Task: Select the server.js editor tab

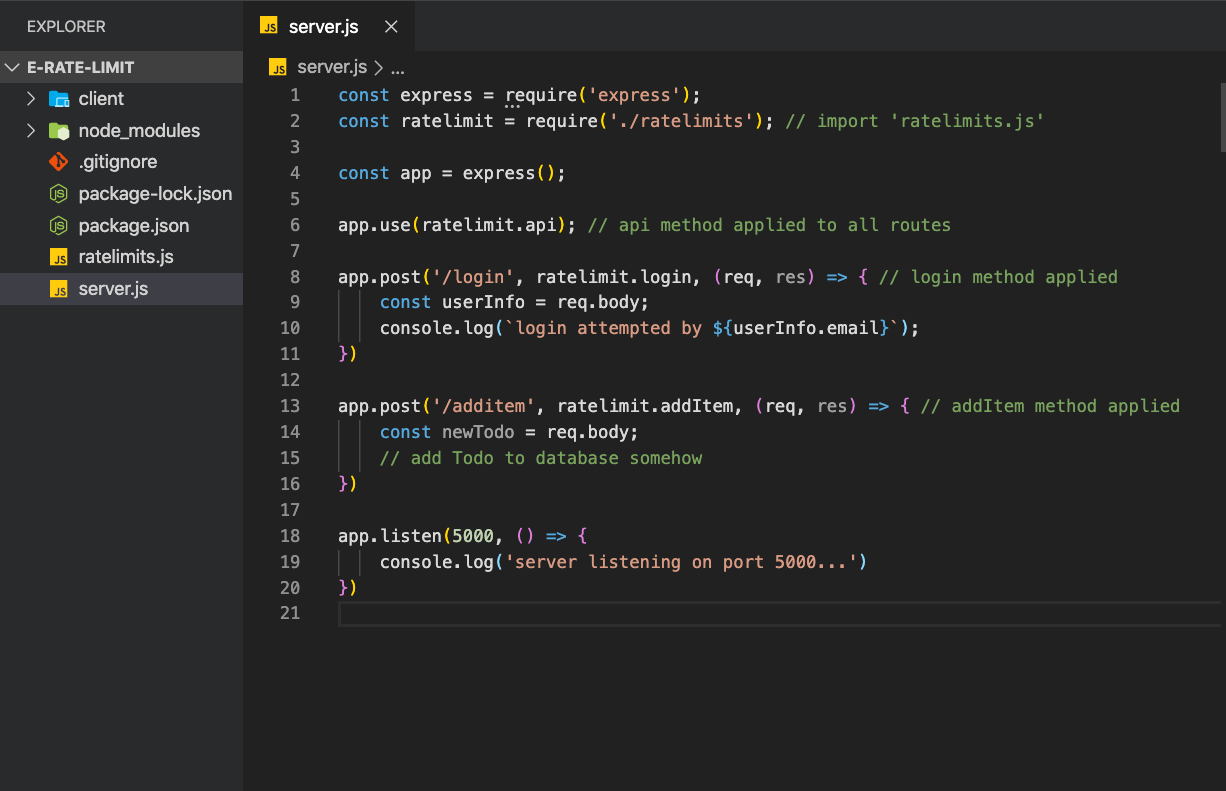Action: [x=323, y=27]
